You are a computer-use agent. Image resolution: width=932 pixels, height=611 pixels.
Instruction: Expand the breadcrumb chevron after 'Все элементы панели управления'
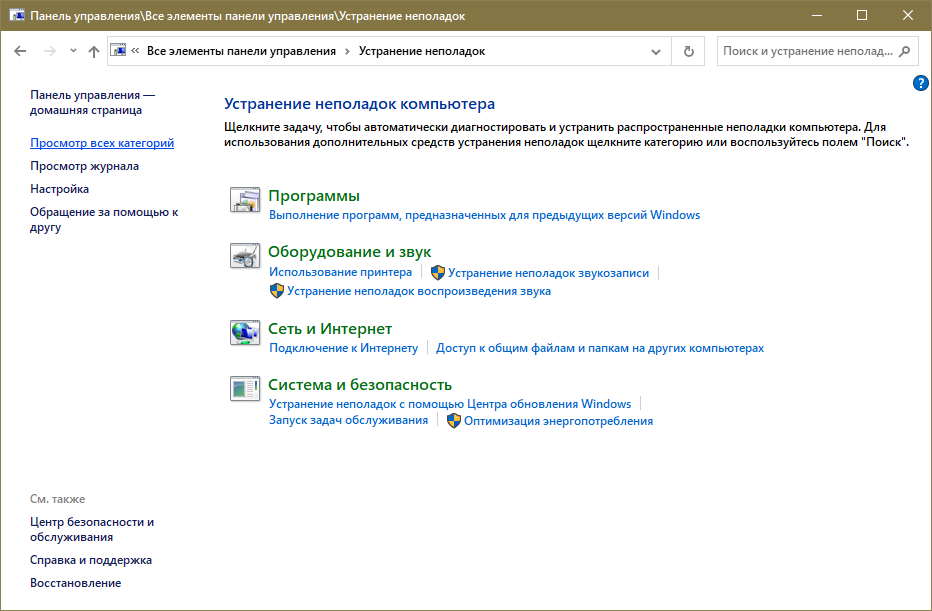tap(347, 51)
